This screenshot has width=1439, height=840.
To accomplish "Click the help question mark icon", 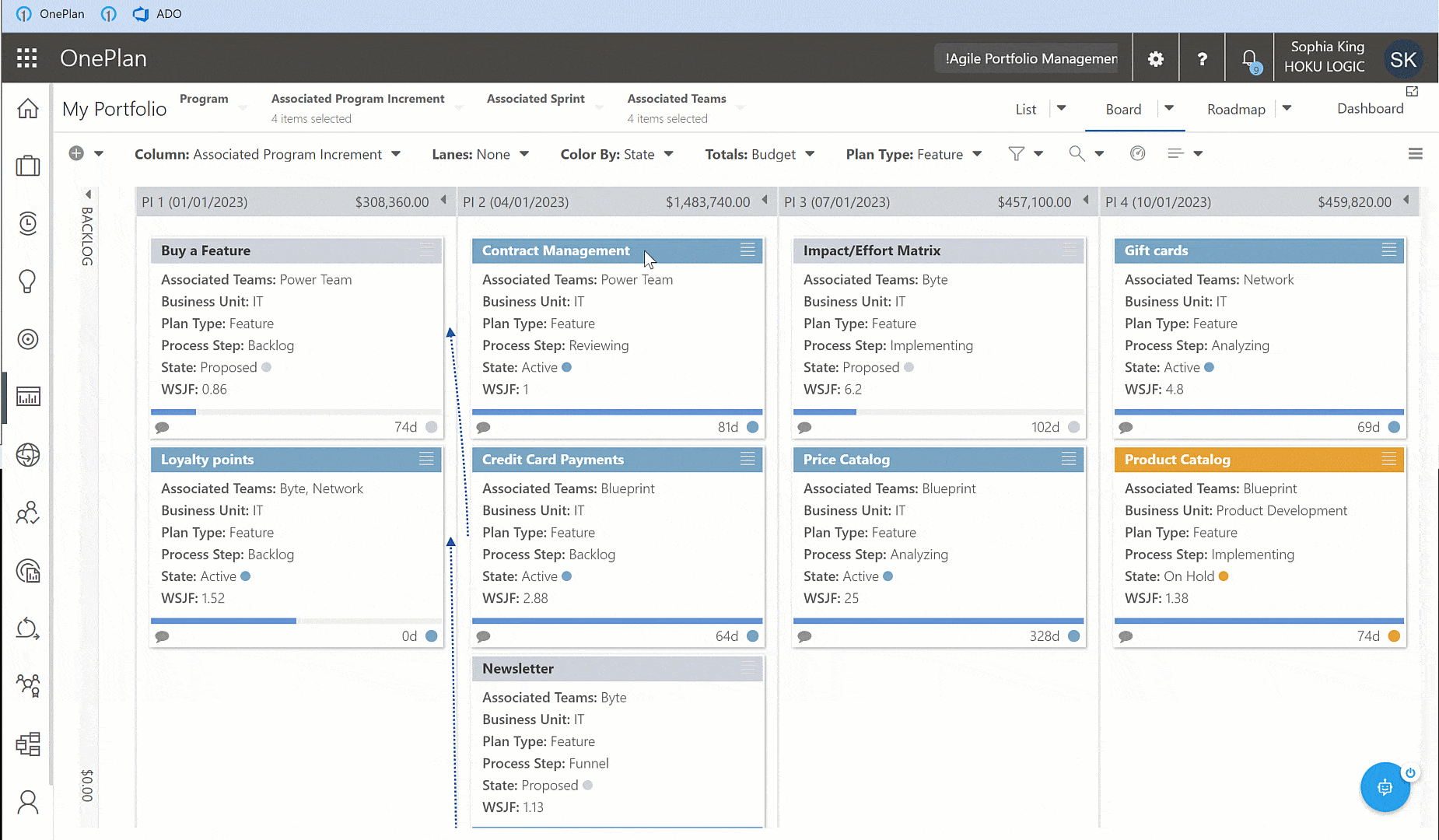I will pyautogui.click(x=1202, y=58).
